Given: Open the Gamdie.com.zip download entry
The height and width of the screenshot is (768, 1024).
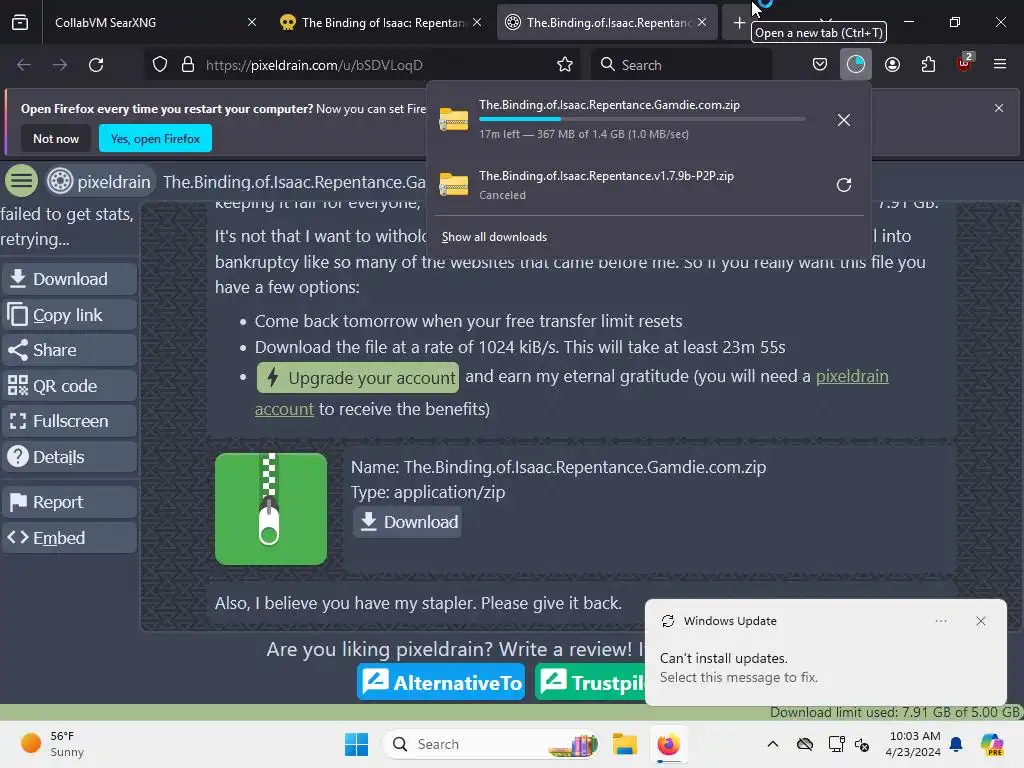Looking at the screenshot, I should [624, 119].
